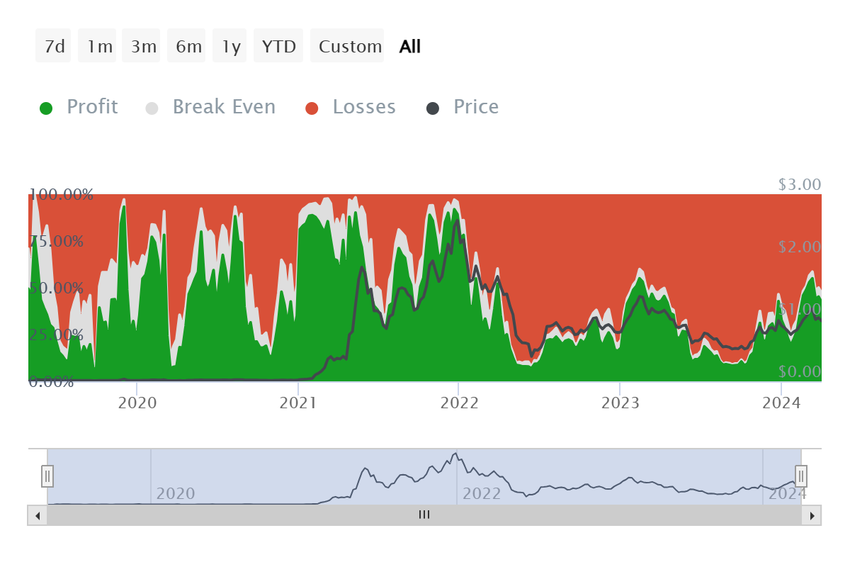Toggle the Profit series legend
The image size is (850, 567).
(x=79, y=107)
